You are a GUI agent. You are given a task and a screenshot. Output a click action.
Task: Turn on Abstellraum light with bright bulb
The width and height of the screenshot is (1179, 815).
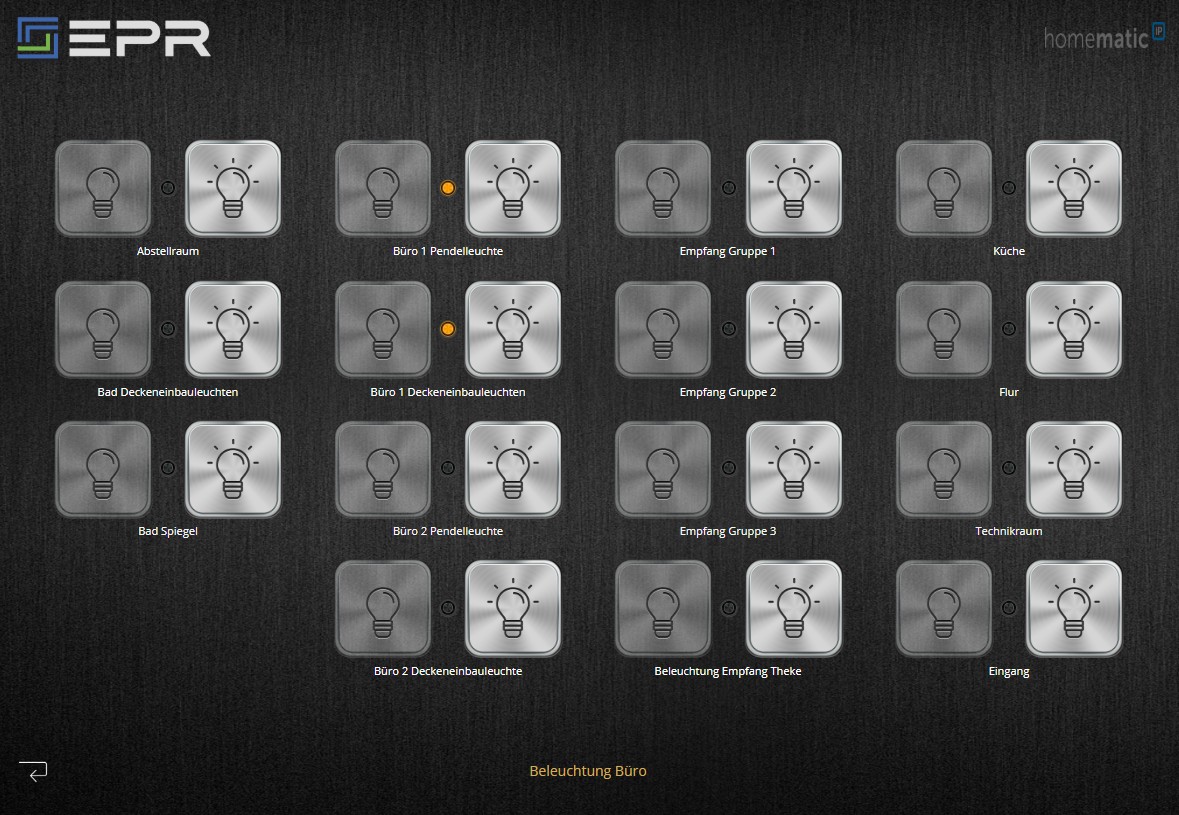click(233, 188)
